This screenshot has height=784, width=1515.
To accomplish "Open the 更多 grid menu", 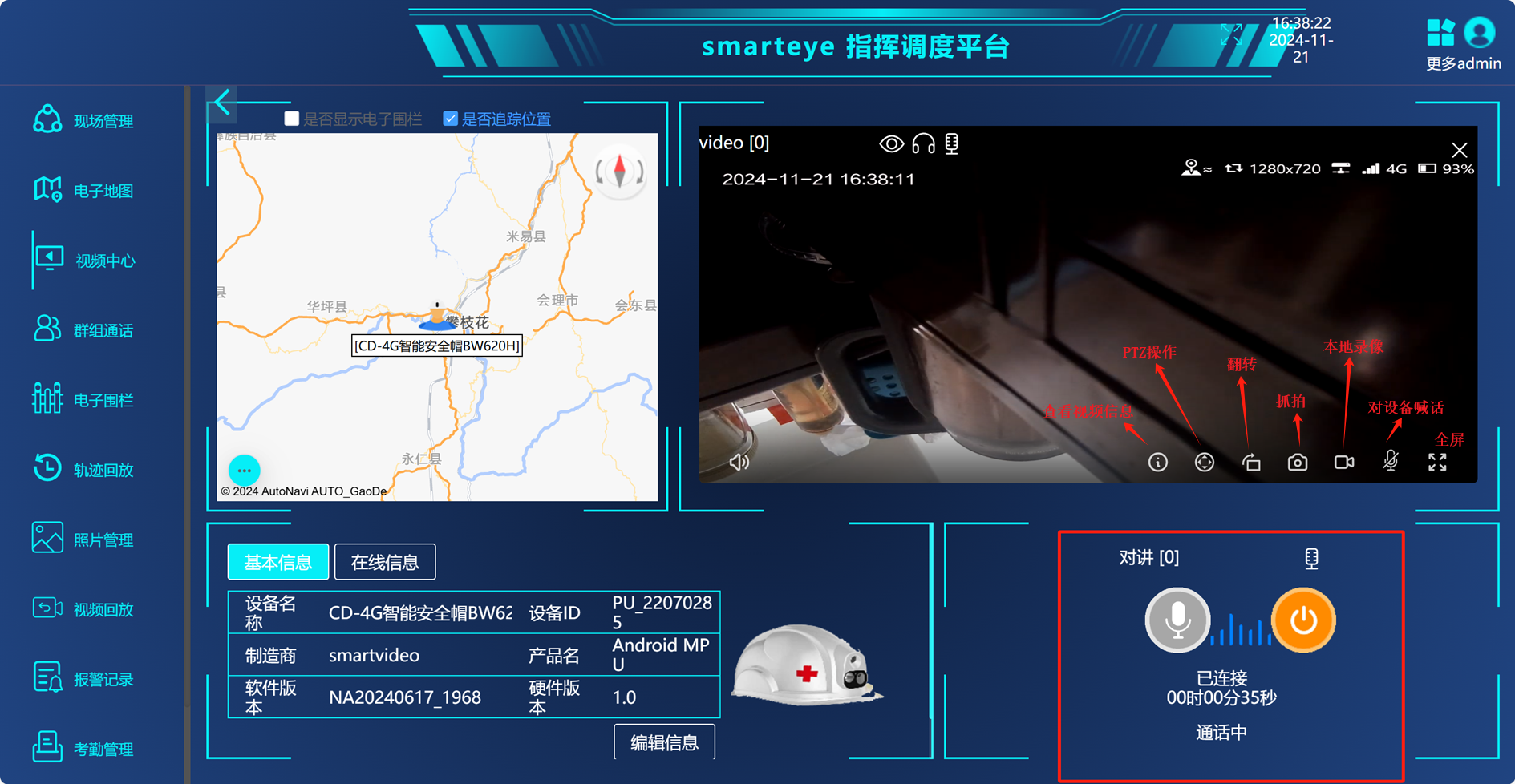I will [1440, 34].
